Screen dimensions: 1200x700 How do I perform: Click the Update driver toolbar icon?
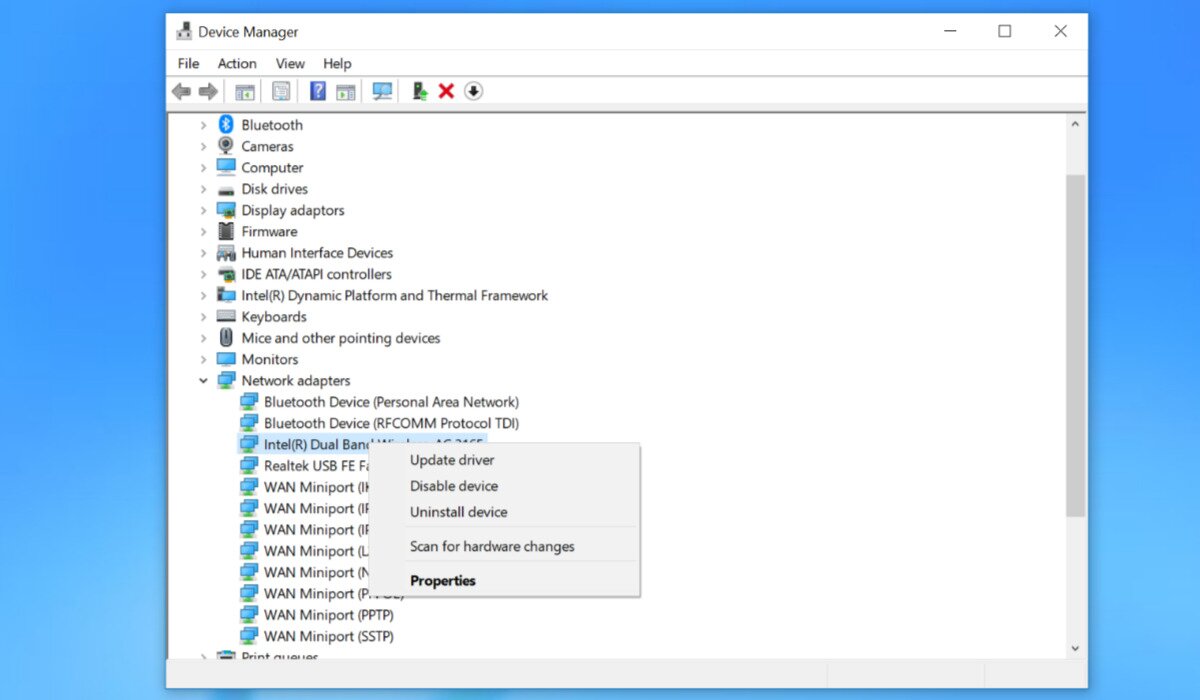coord(418,91)
